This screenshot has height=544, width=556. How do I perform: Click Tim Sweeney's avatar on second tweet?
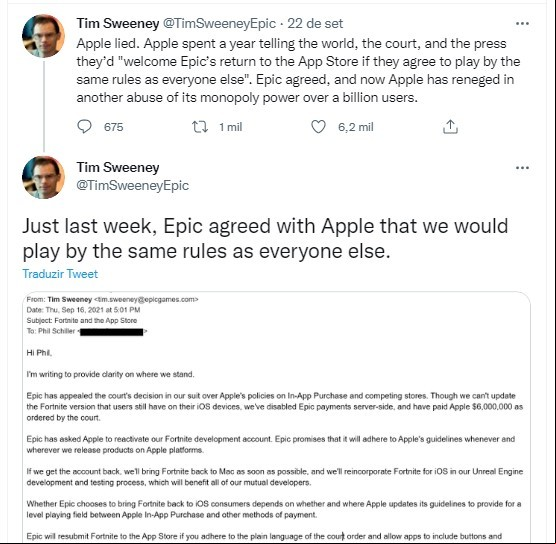44,177
